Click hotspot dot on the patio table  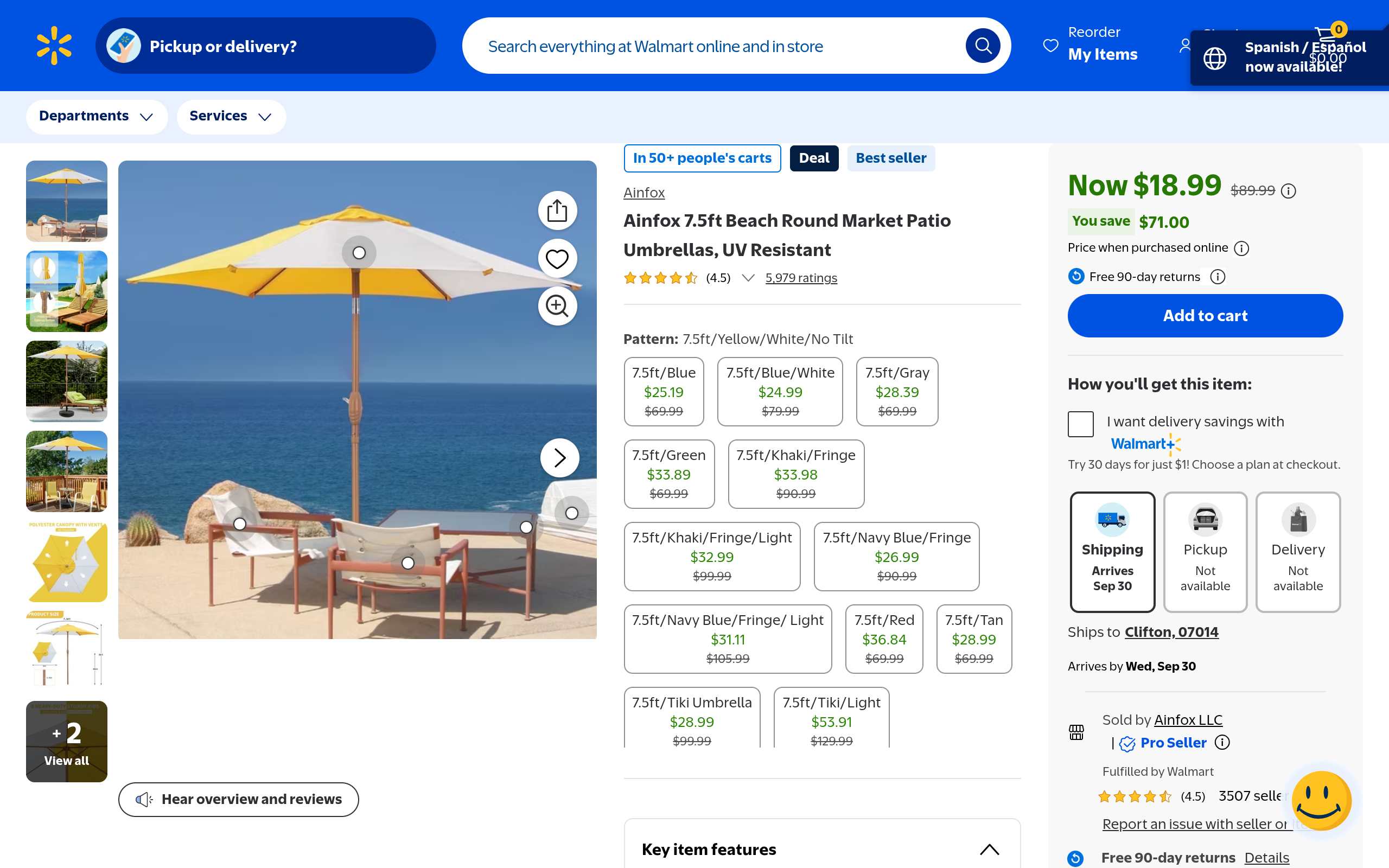point(526,527)
